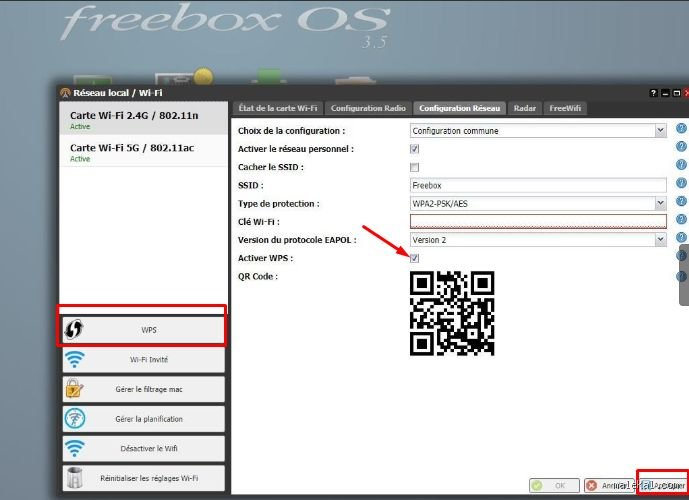Focus the SSID field containing Freebox
This screenshot has height=500, width=689.
point(538,185)
